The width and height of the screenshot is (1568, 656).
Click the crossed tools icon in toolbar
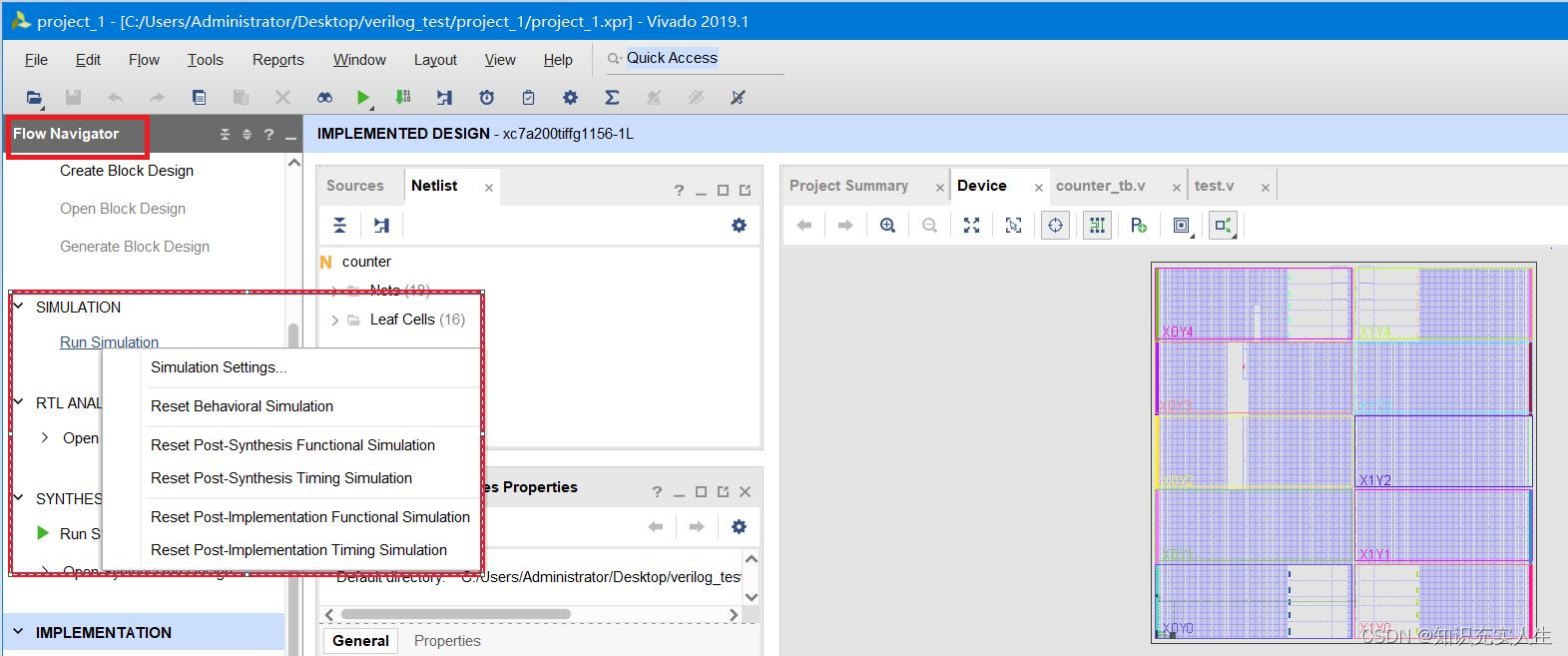click(738, 98)
